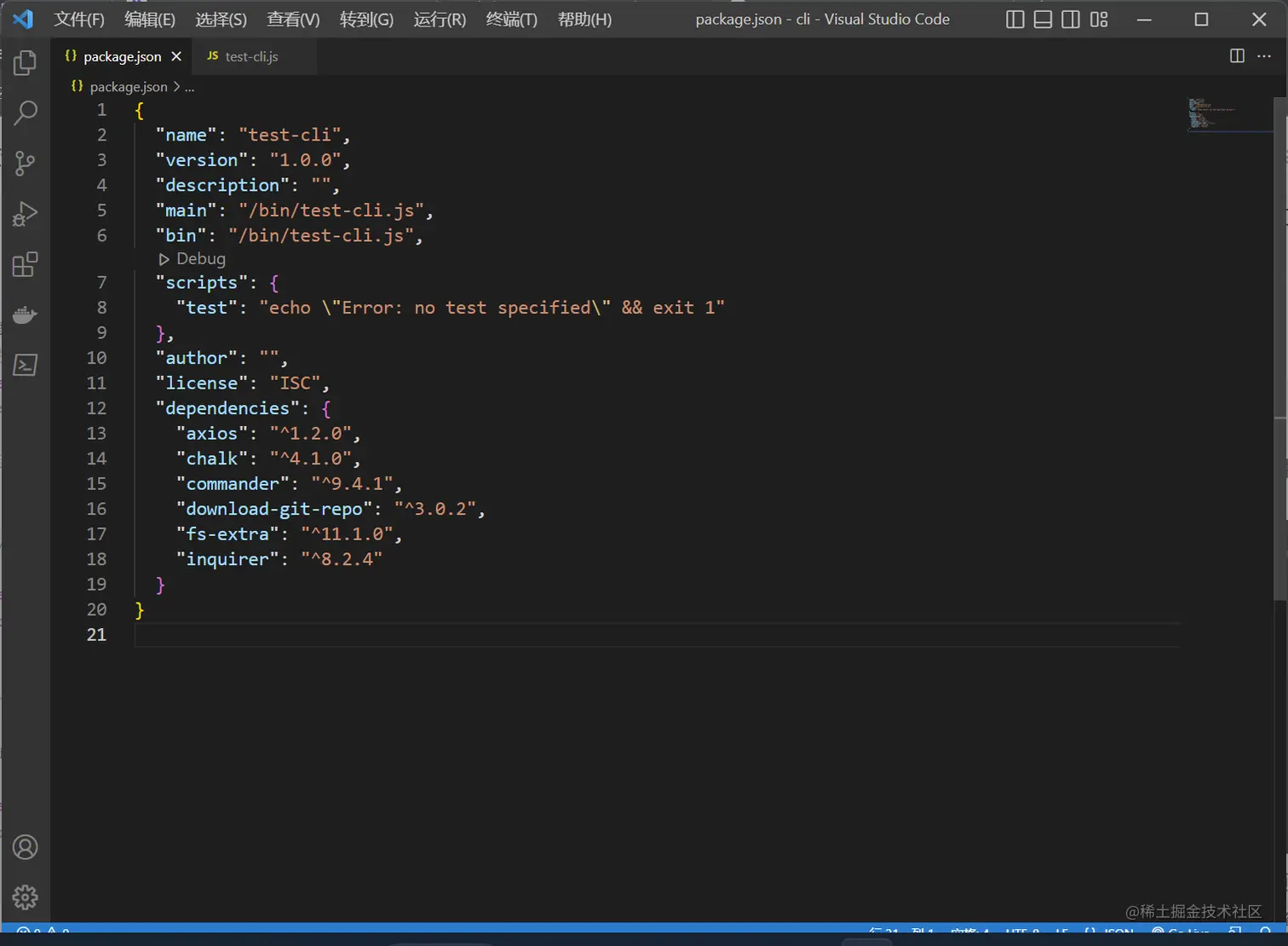The height and width of the screenshot is (946, 1288).
Task: Click line number 7 in the gutter
Action: (x=101, y=282)
